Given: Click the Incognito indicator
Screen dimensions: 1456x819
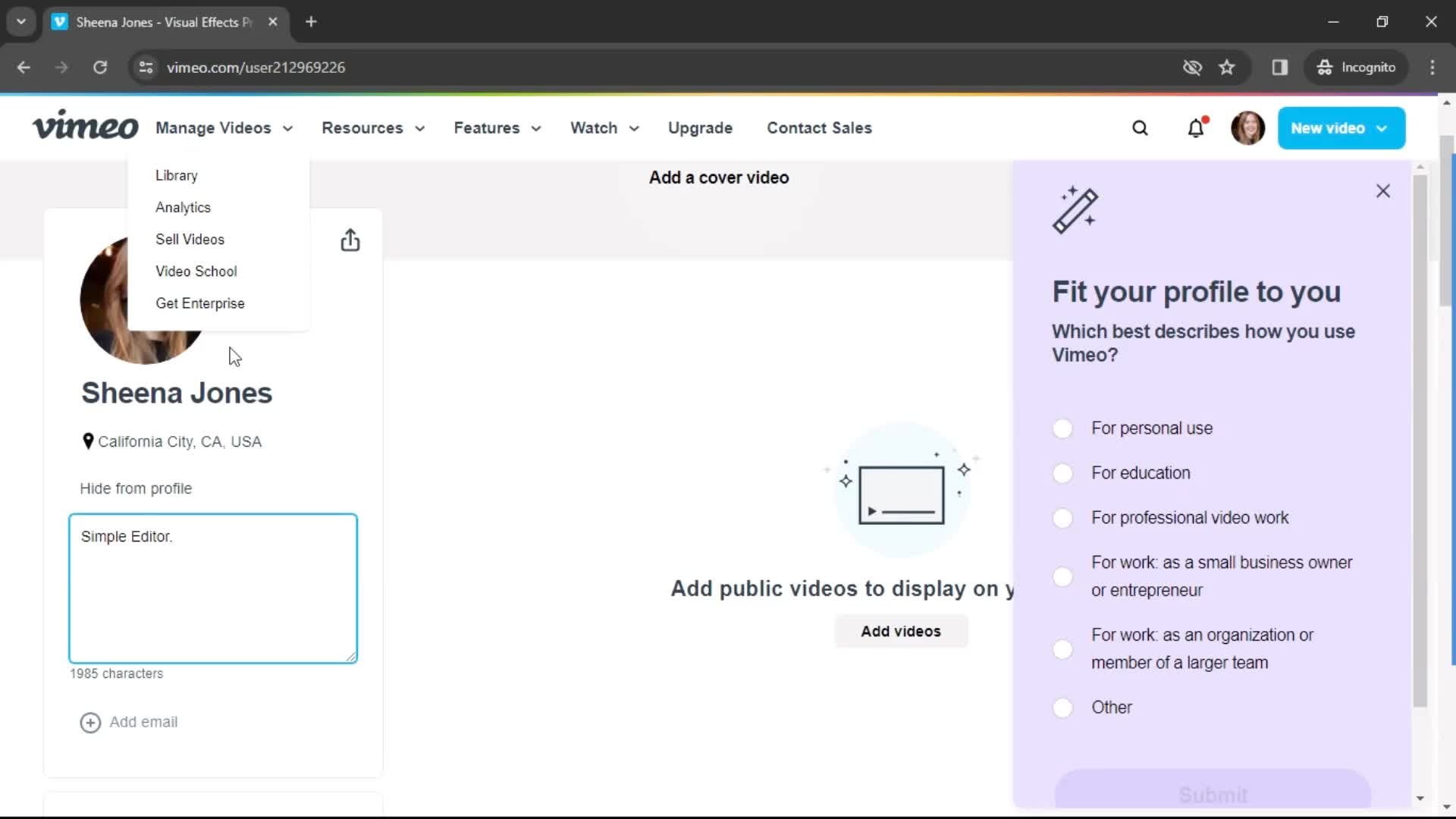Looking at the screenshot, I should click(x=1356, y=67).
